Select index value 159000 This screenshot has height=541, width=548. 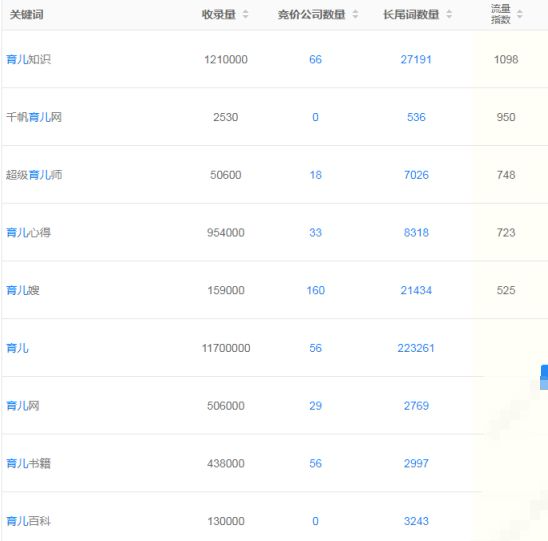(226, 290)
